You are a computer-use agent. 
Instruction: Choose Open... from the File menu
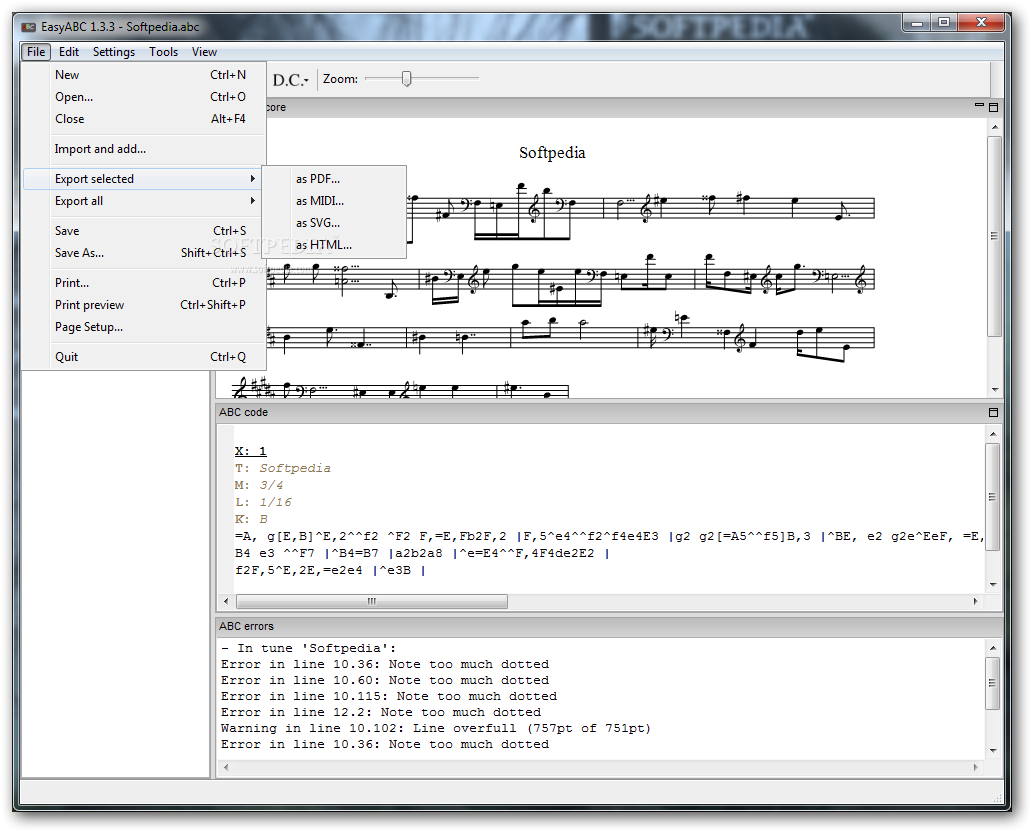pos(144,97)
